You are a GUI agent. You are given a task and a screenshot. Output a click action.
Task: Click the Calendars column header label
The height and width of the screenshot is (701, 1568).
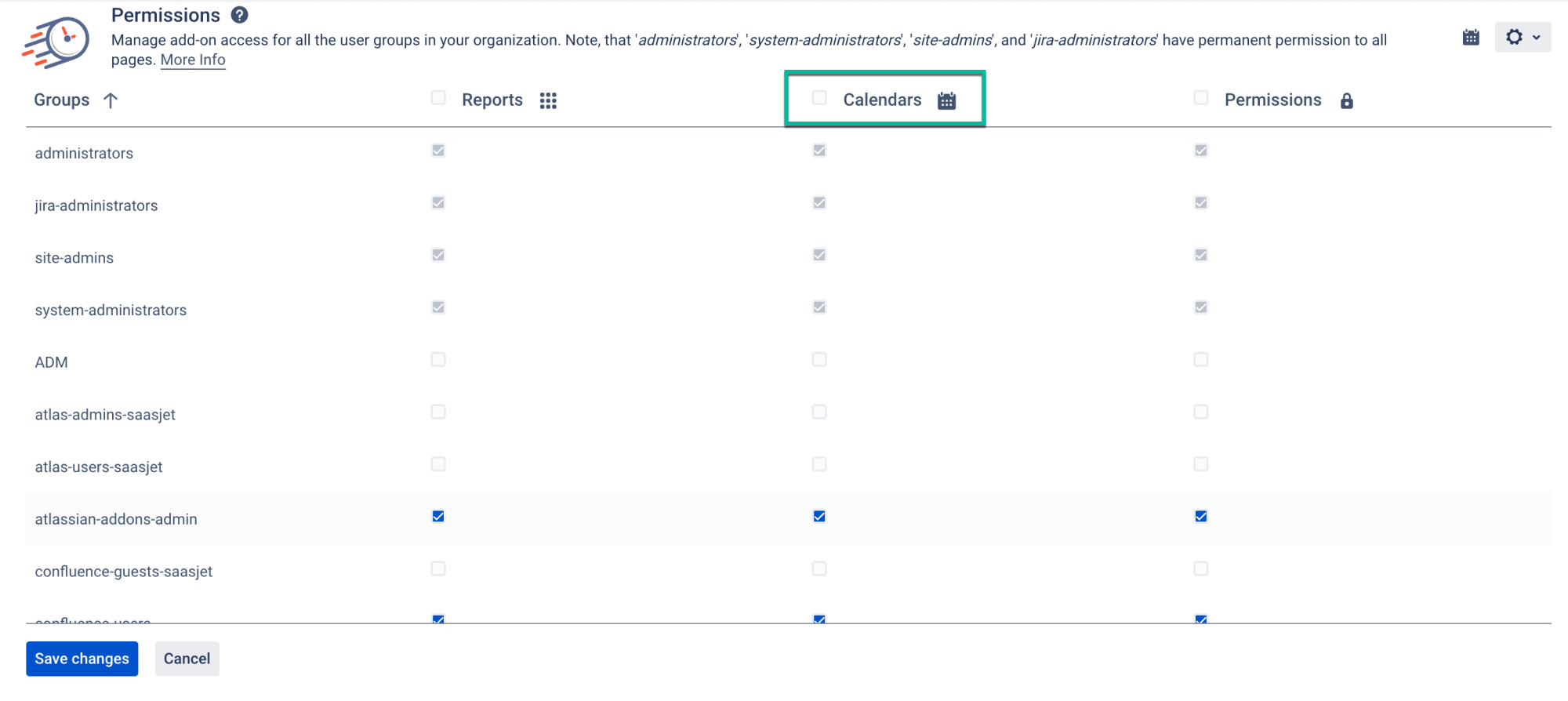(882, 100)
